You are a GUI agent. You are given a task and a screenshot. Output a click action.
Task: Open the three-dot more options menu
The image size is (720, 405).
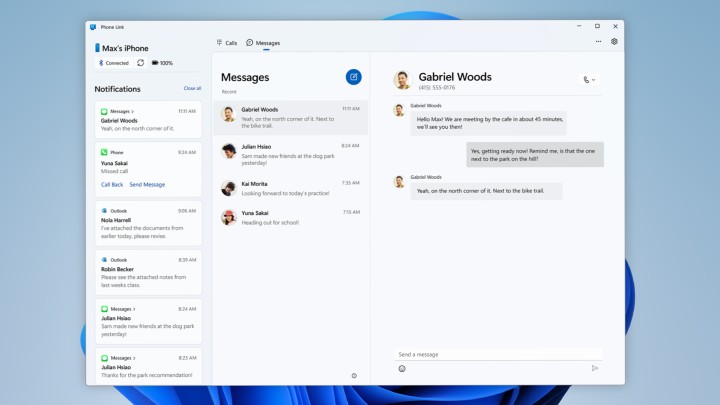point(599,42)
